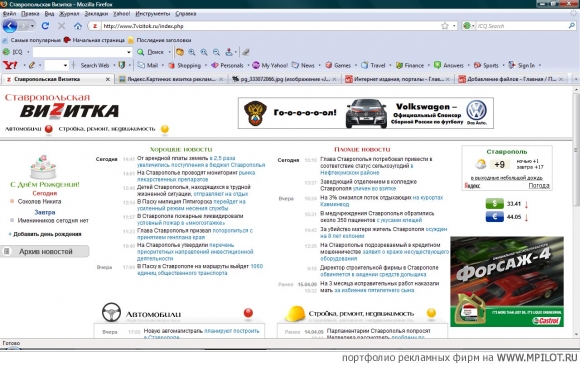Click the yellow ball beside the Стройка, ремонт, недвижимость heading

(431, 313)
